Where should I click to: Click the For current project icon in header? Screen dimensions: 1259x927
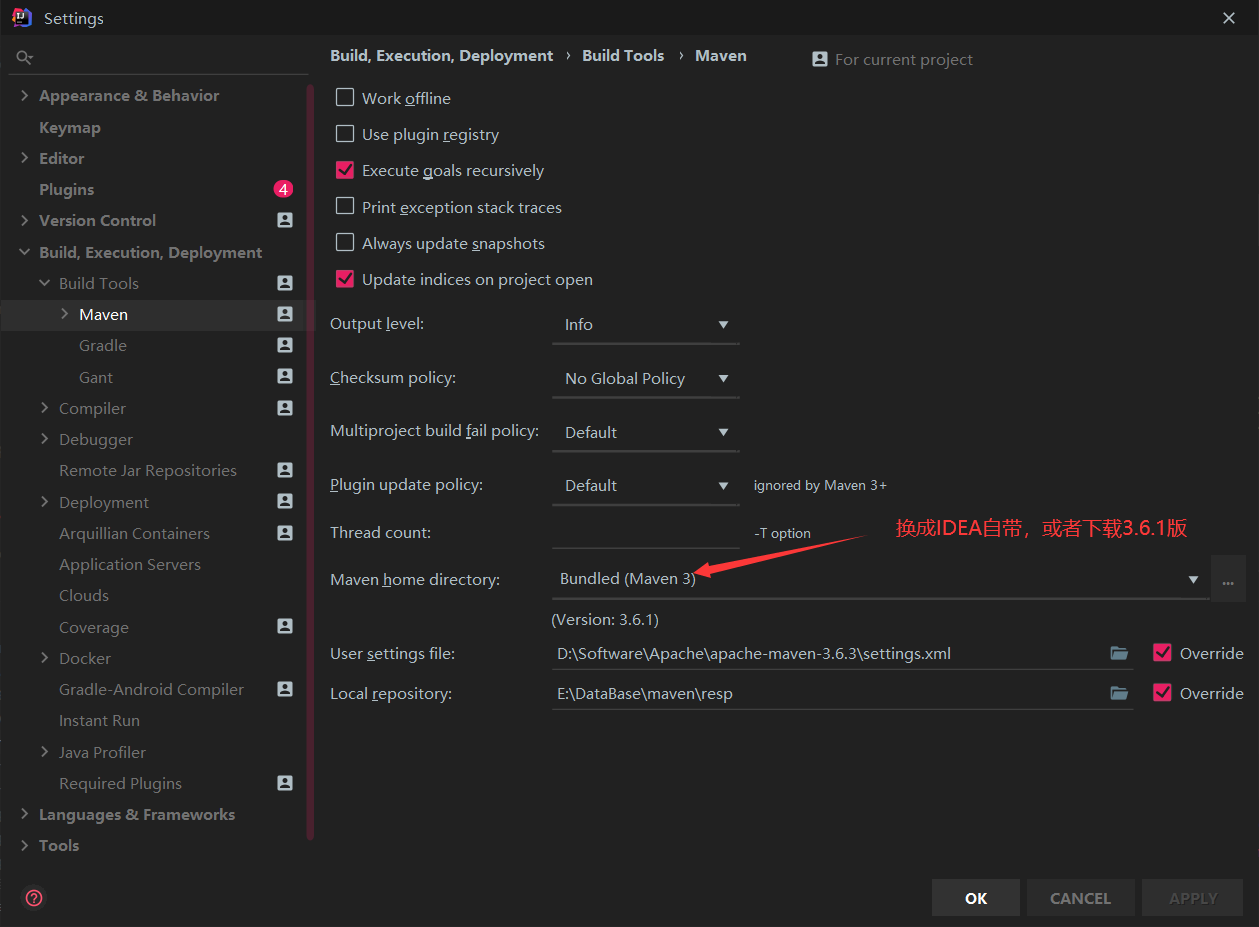click(x=820, y=59)
